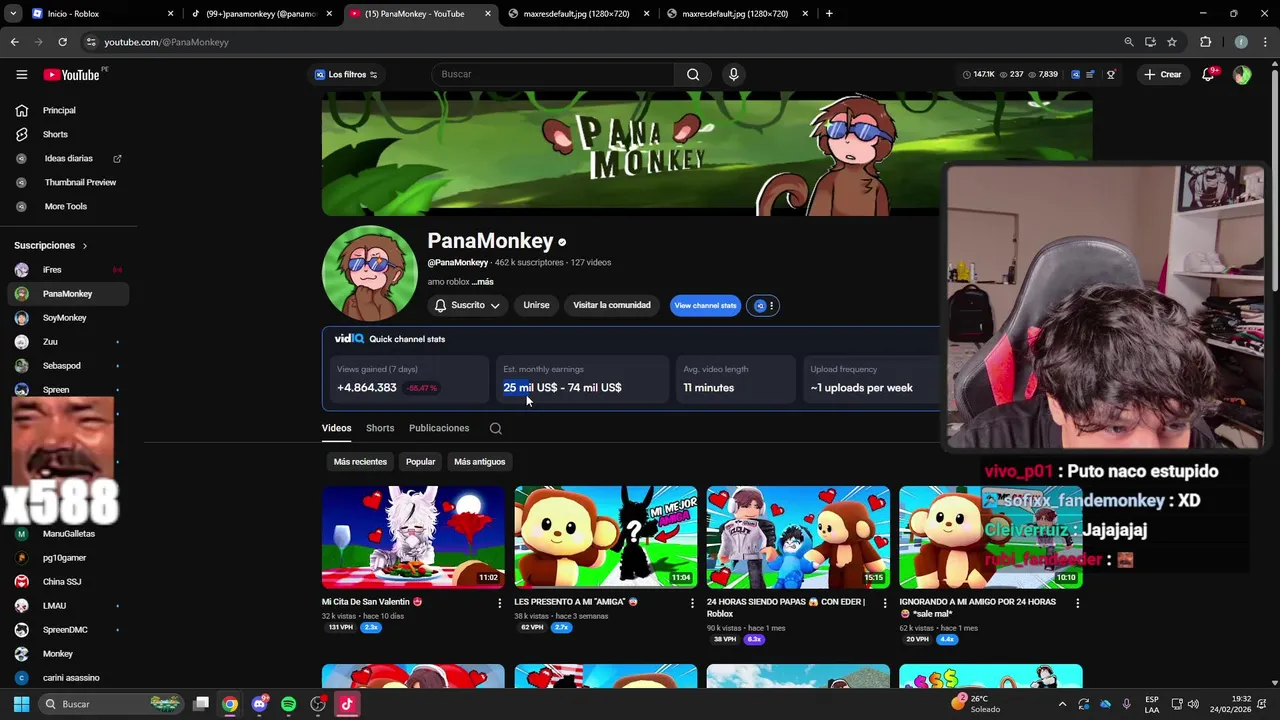The width and height of the screenshot is (1280, 720).
Task: Open options for 24 HORAS SIENDO PAPAS video
Action: coord(885,603)
